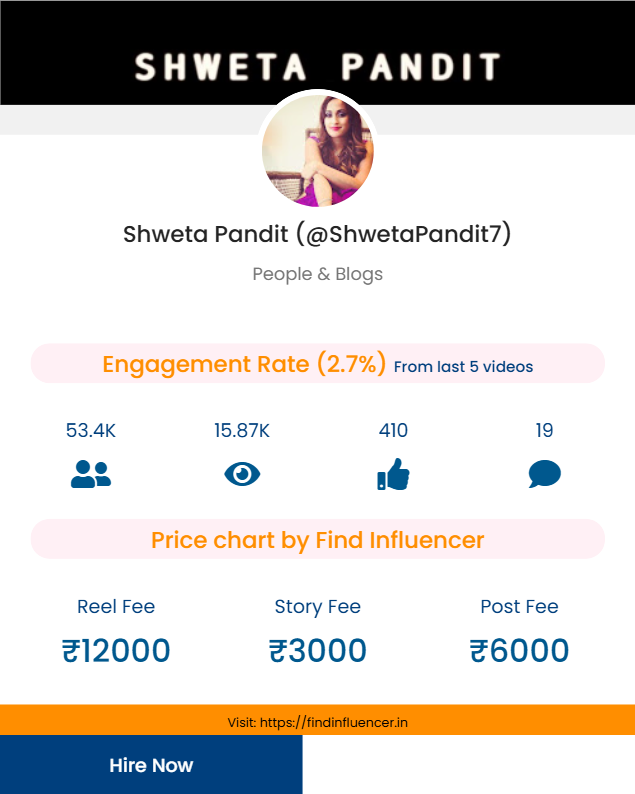
Task: Click the 15.87K views count
Action: tap(242, 431)
